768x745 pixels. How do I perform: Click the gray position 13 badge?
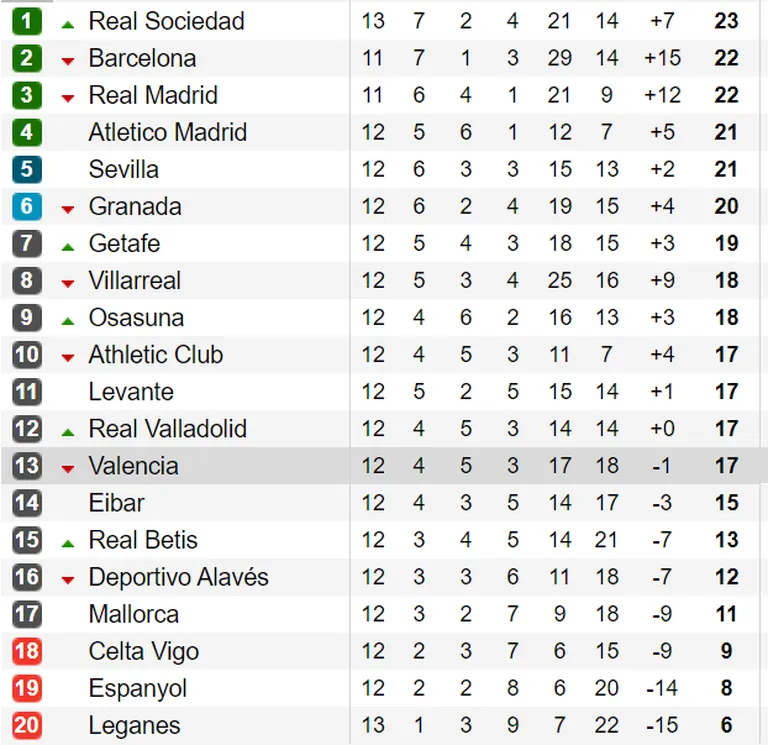coord(26,466)
